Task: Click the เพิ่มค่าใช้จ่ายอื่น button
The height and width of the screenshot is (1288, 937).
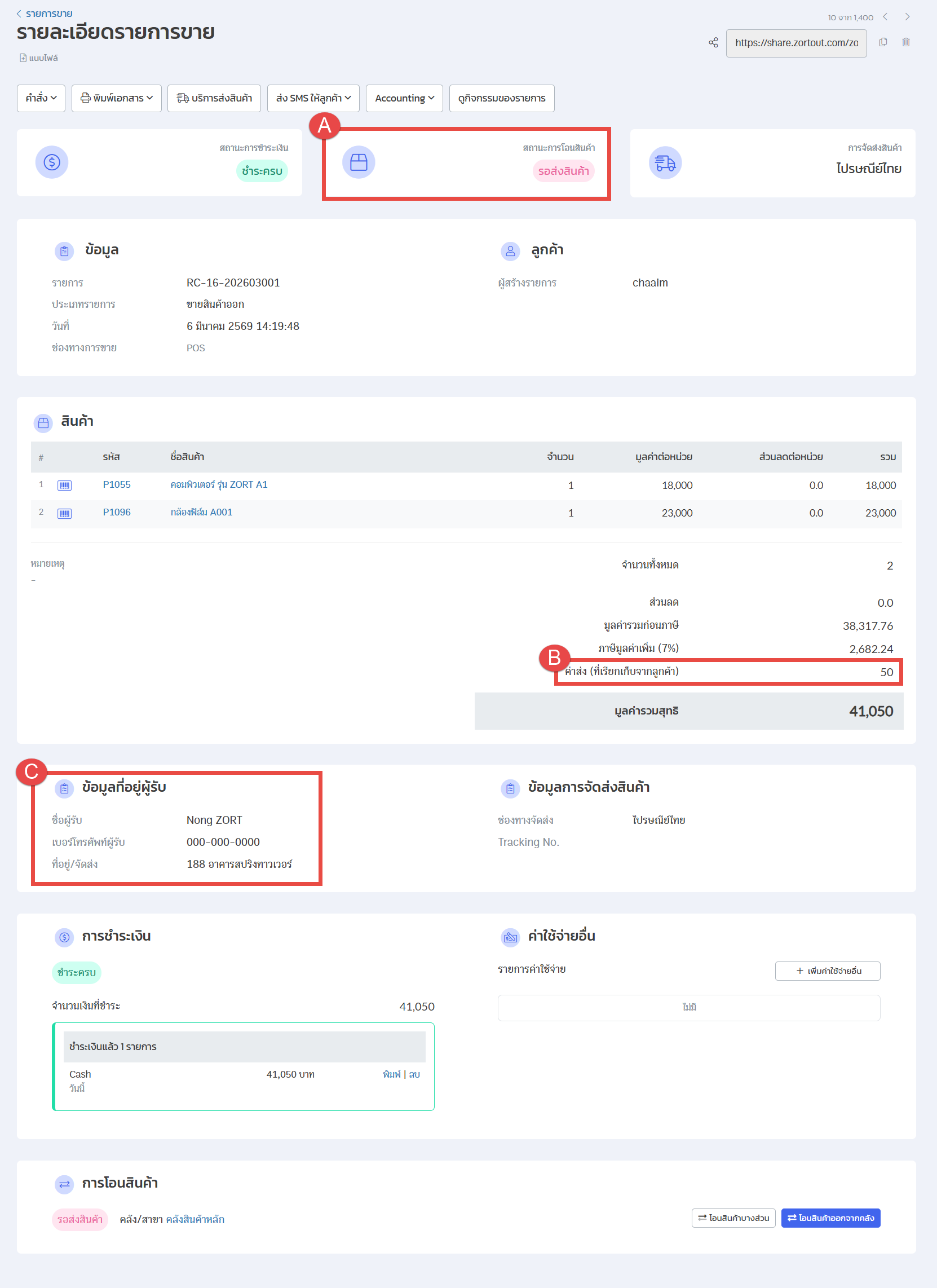Action: pos(828,971)
